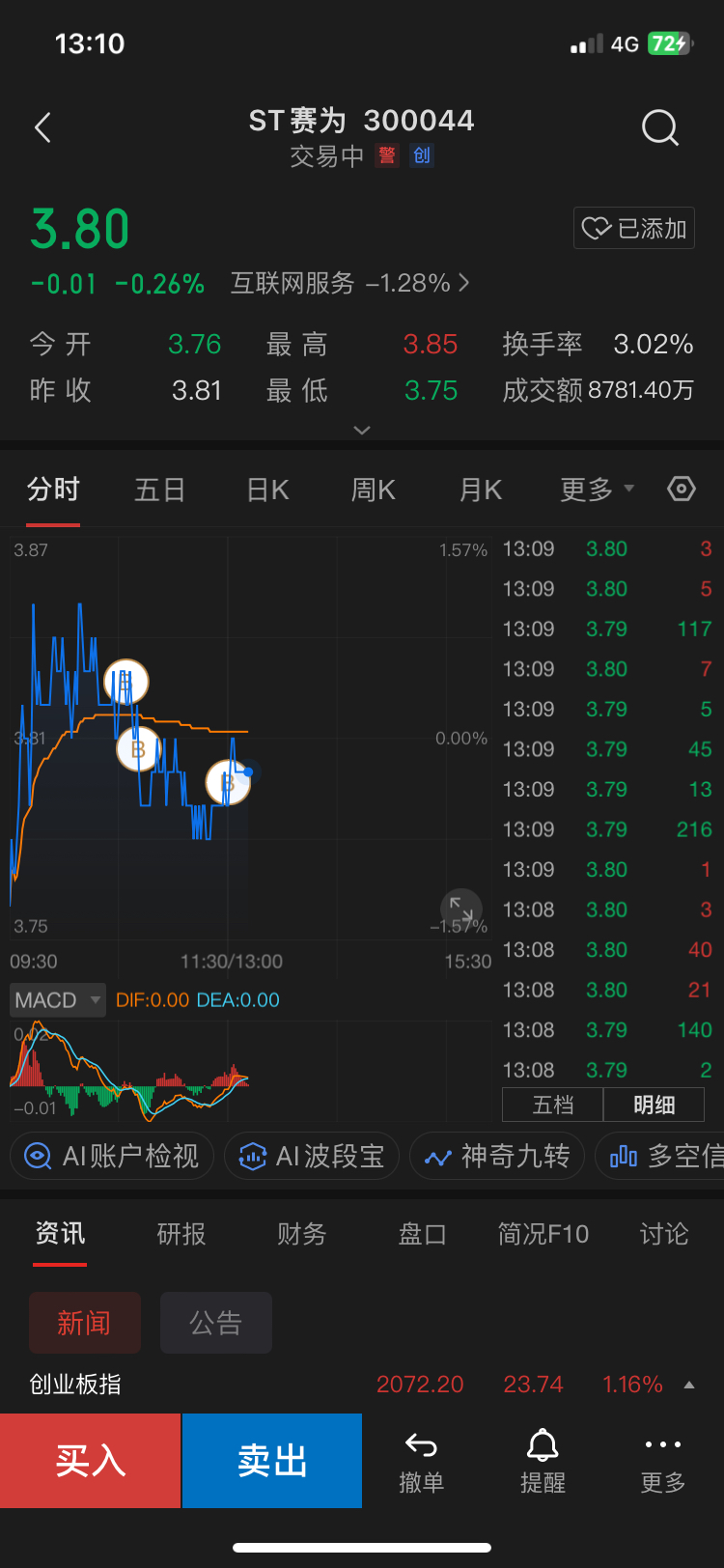724x1568 pixels.
Task: Tap the rightmost B marker on chart
Action: coord(228,782)
